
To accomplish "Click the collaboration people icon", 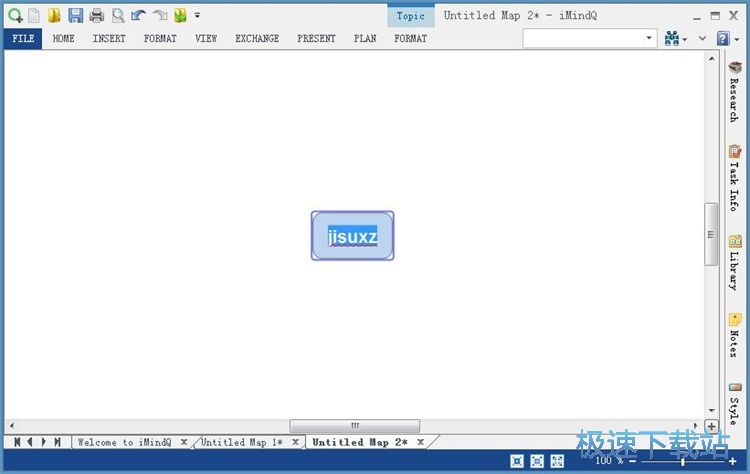I will pos(672,38).
